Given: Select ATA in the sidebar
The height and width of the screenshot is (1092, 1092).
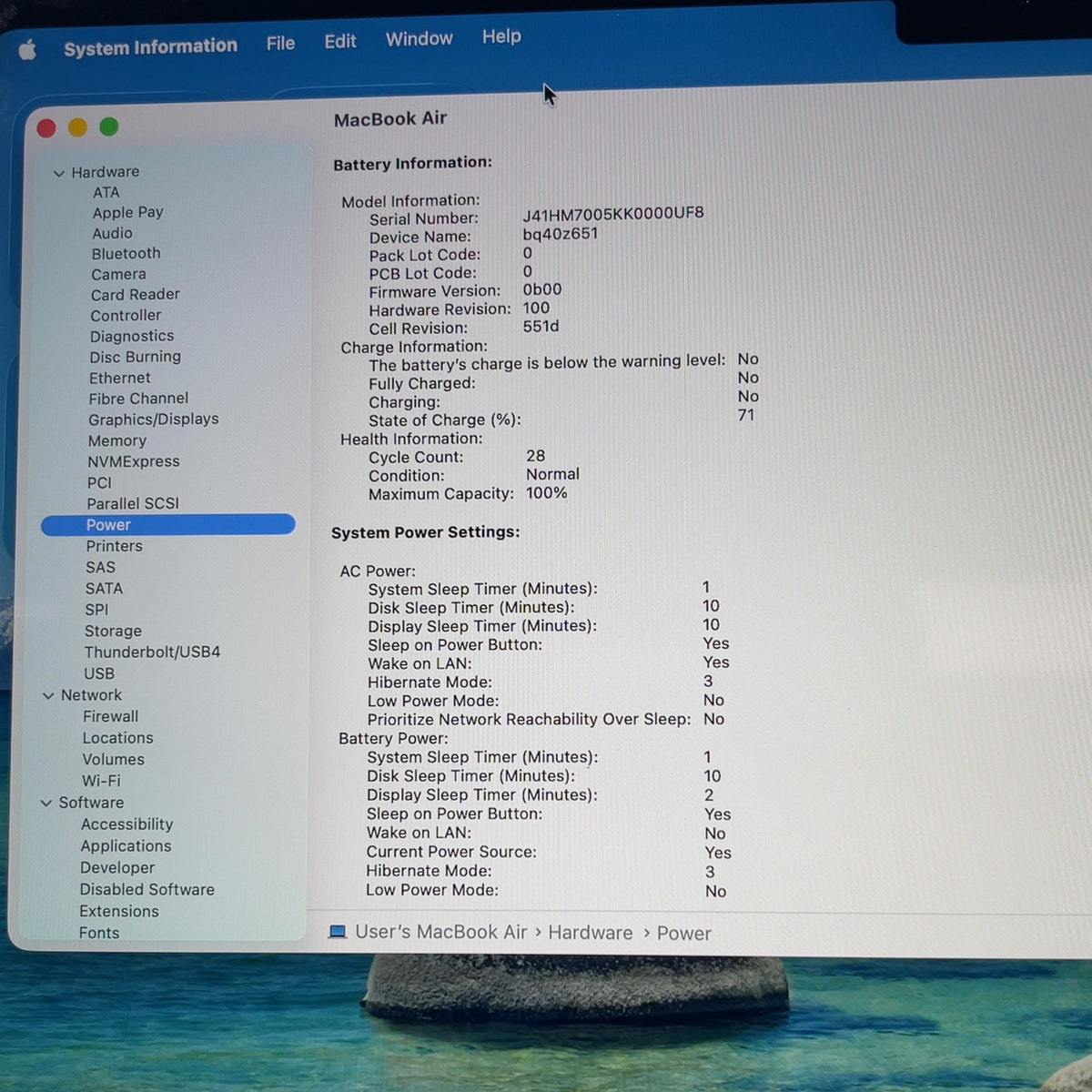Looking at the screenshot, I should (x=106, y=192).
